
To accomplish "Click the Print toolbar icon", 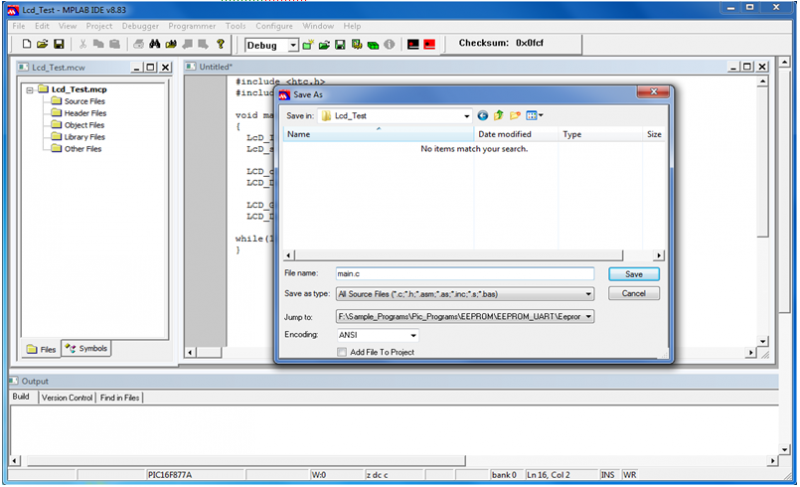I will 138,44.
